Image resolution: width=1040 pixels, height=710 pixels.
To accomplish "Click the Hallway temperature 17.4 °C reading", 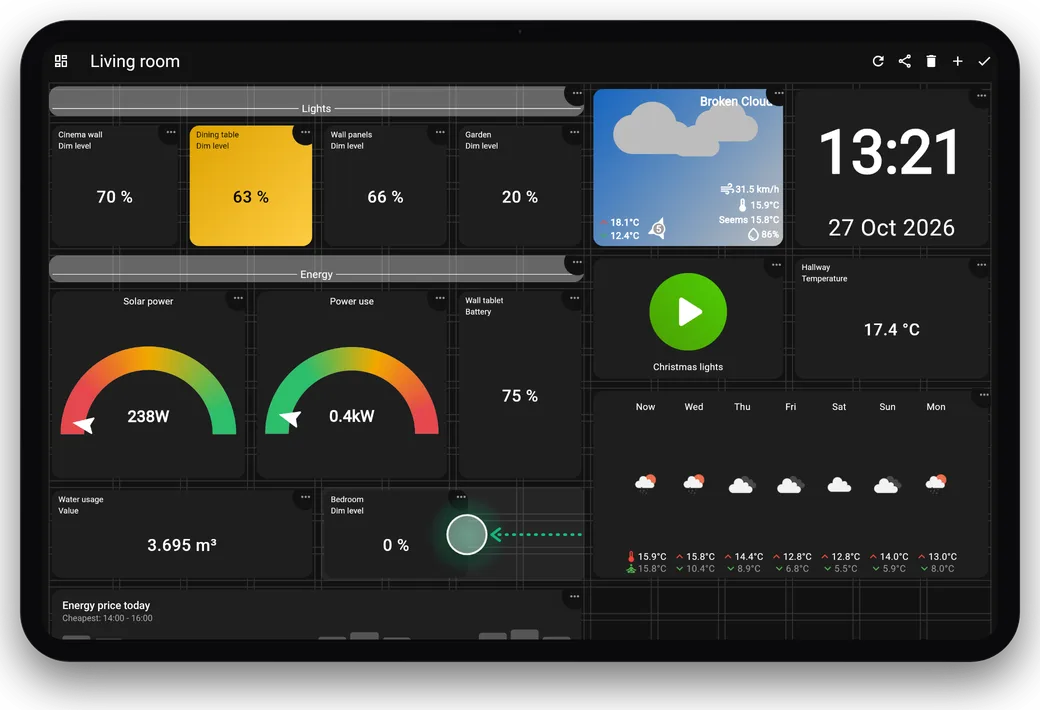I will (891, 330).
